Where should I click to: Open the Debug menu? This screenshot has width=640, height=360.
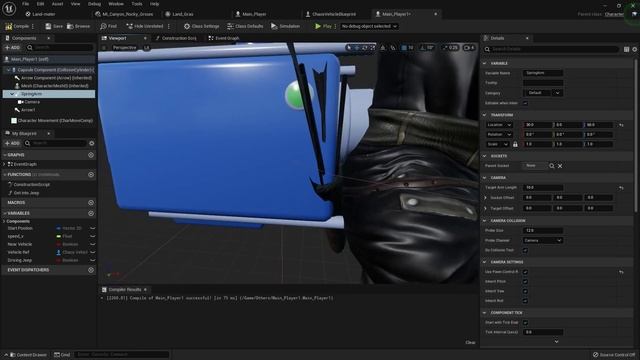coord(94,4)
